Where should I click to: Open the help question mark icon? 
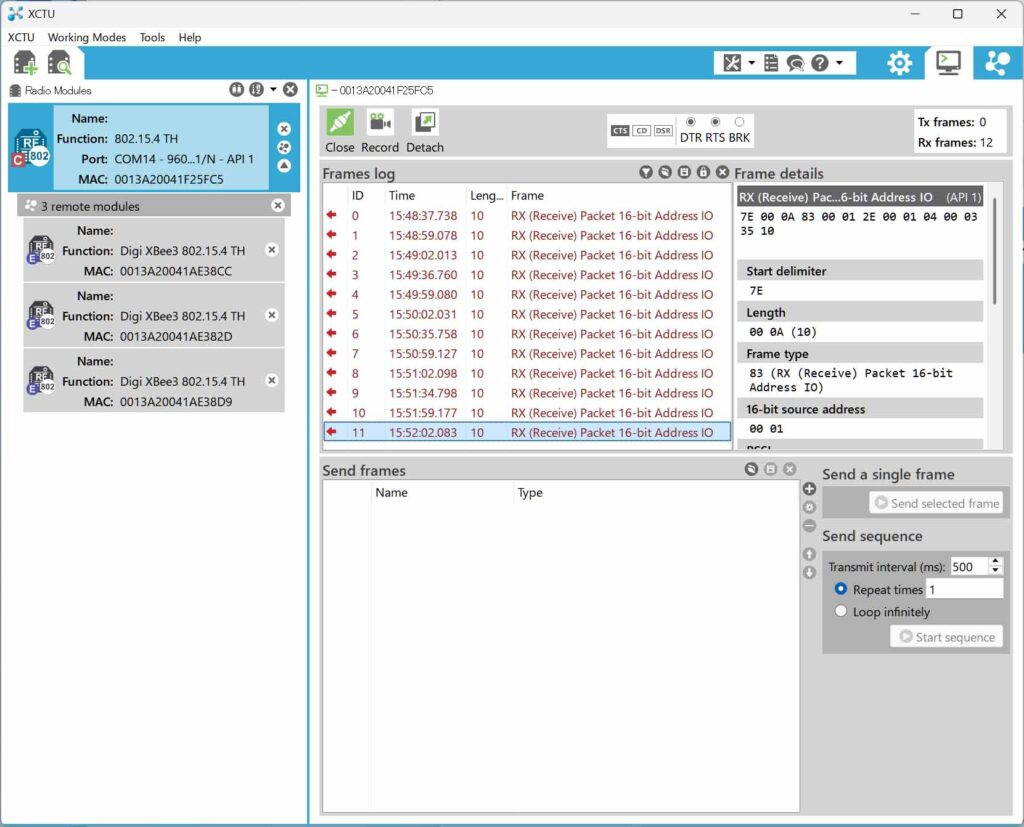point(820,63)
